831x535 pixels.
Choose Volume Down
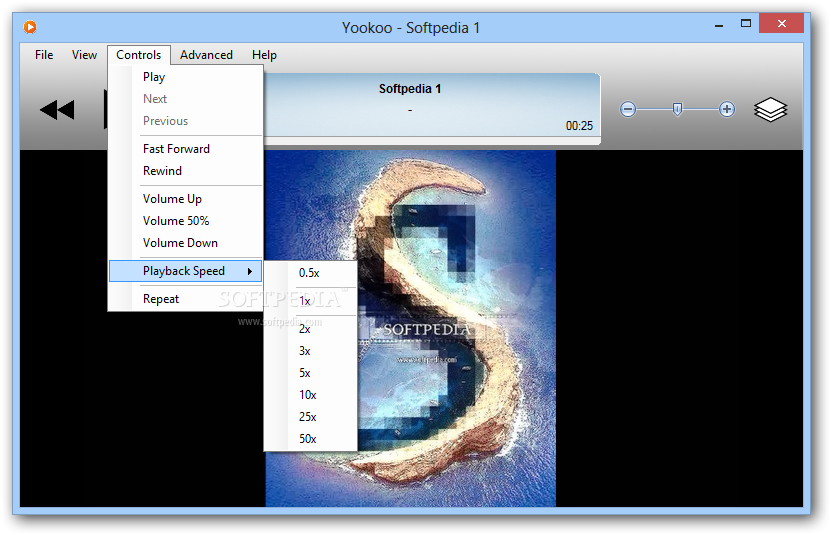click(x=185, y=243)
